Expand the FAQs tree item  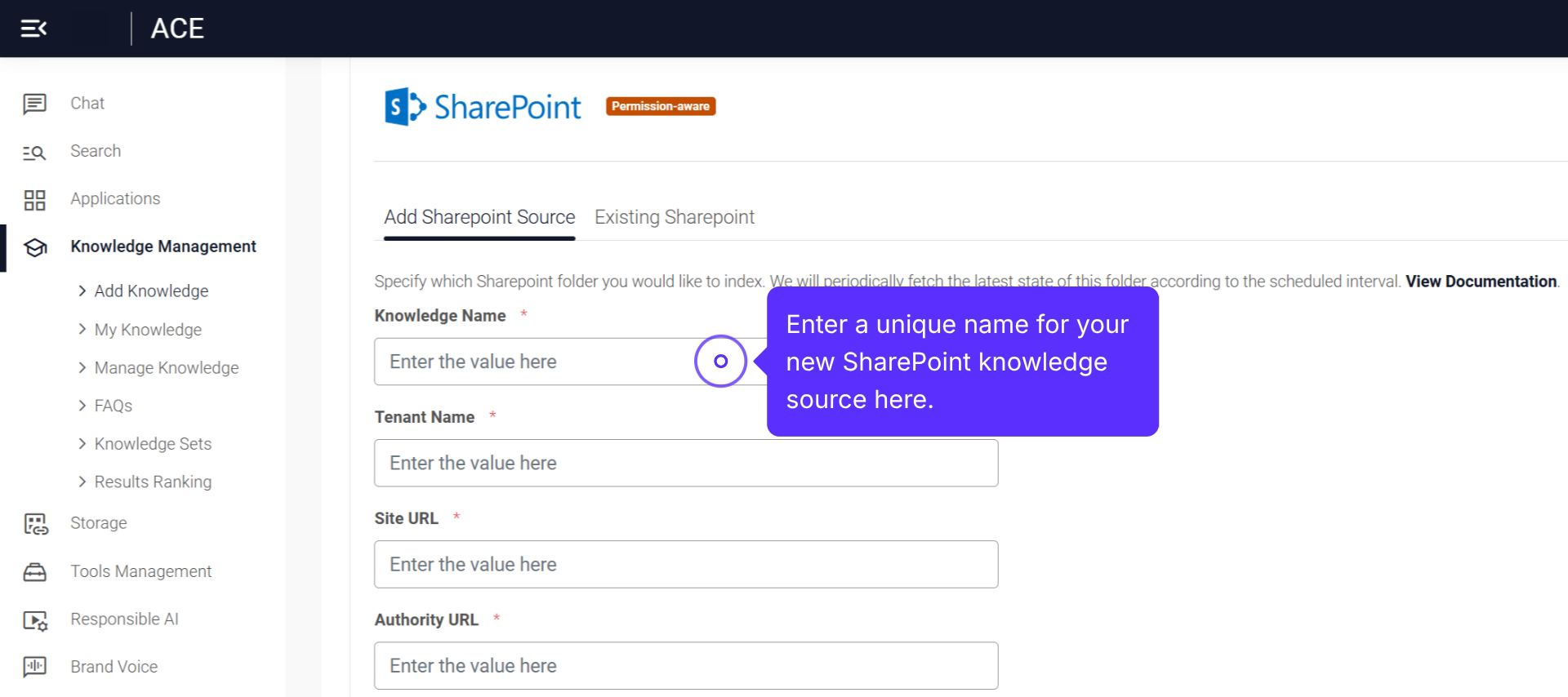(x=82, y=406)
